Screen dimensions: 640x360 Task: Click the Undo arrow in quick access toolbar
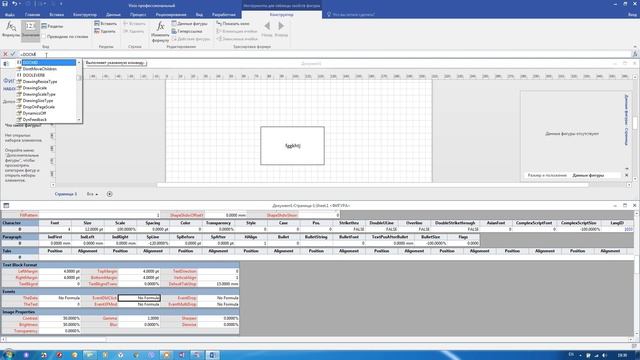[x=15, y=4]
